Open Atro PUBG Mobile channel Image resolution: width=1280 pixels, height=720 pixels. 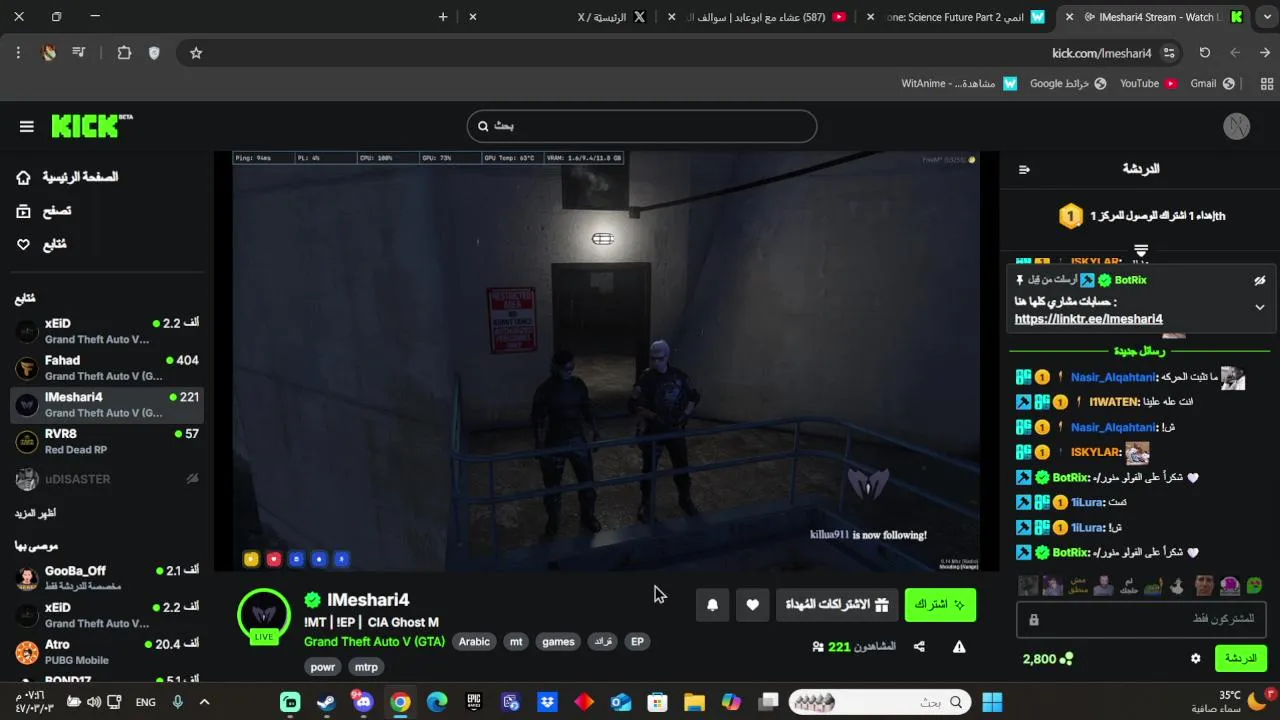pyautogui.click(x=107, y=652)
